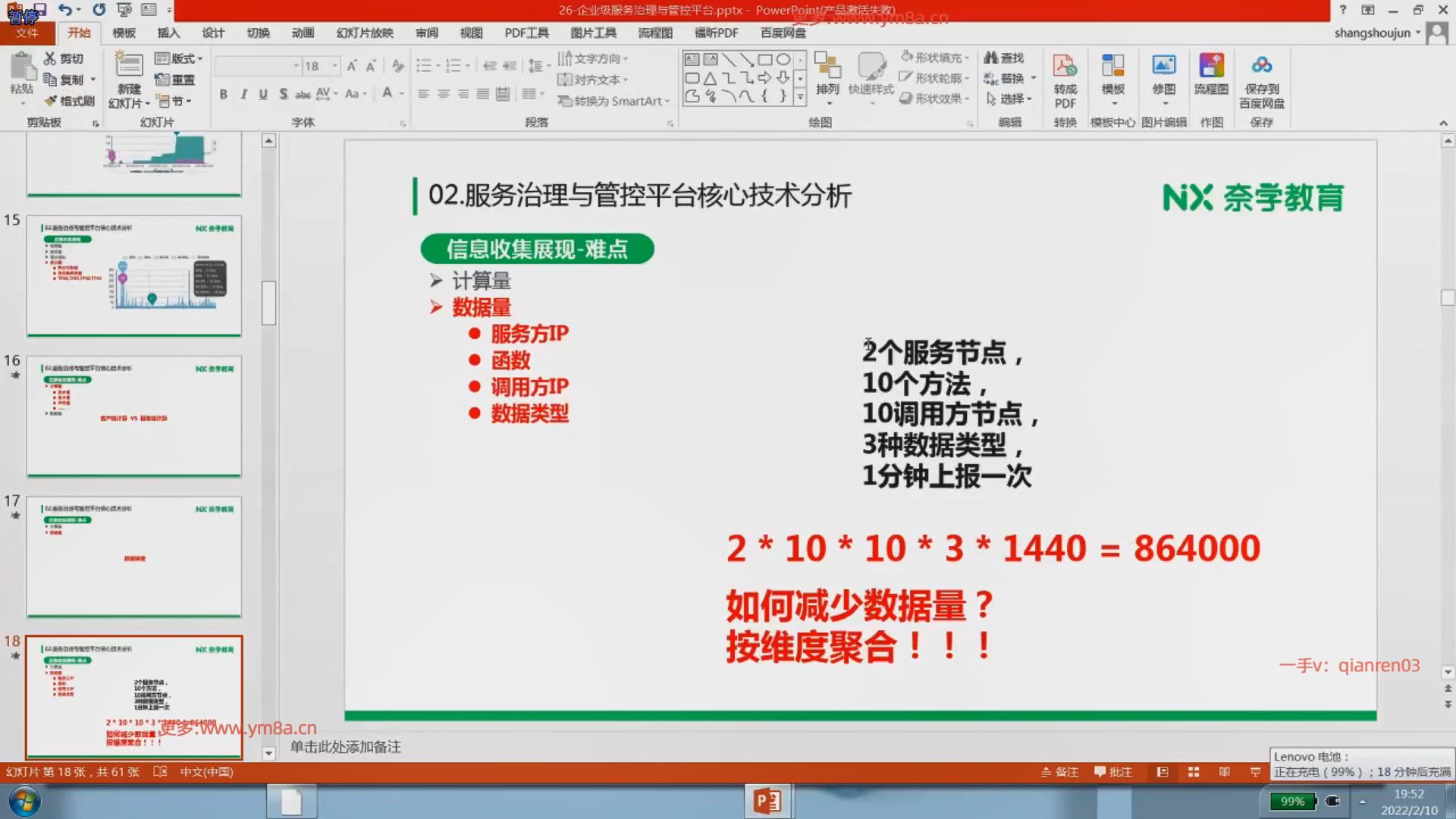Open the Slide Show ribbon tab
The image size is (1456, 819).
(x=365, y=33)
